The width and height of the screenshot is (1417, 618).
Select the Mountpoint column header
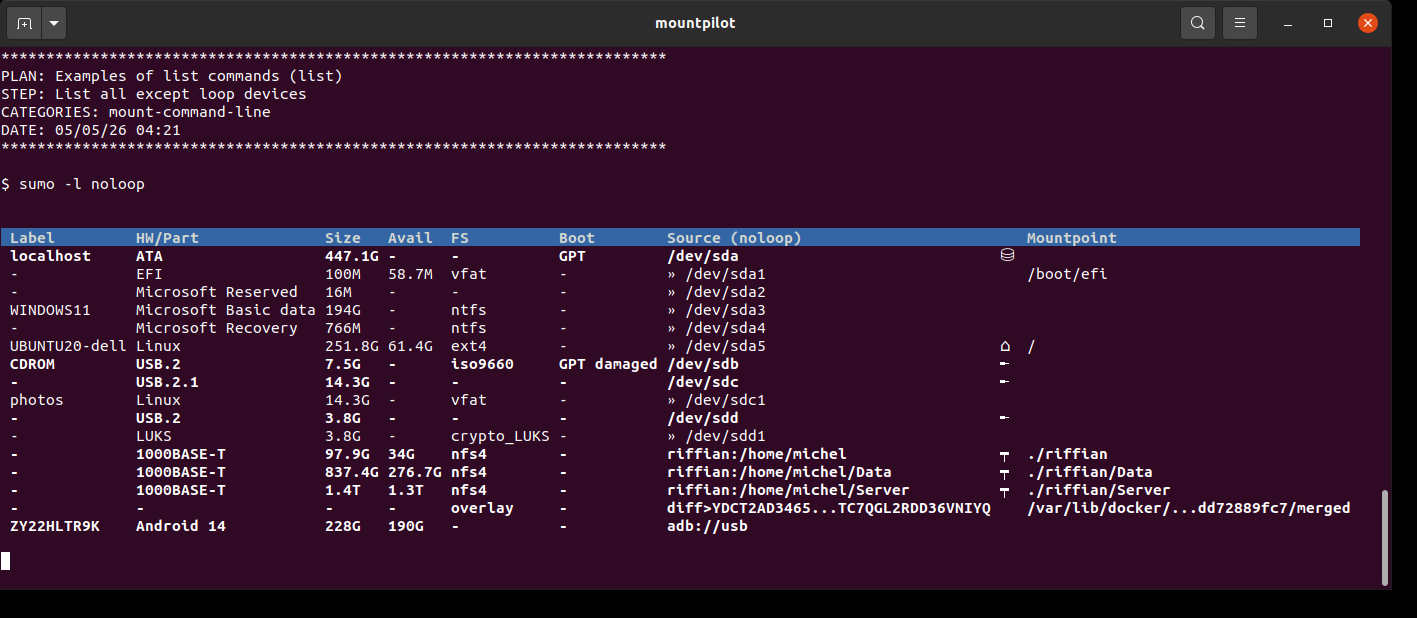pos(1072,238)
